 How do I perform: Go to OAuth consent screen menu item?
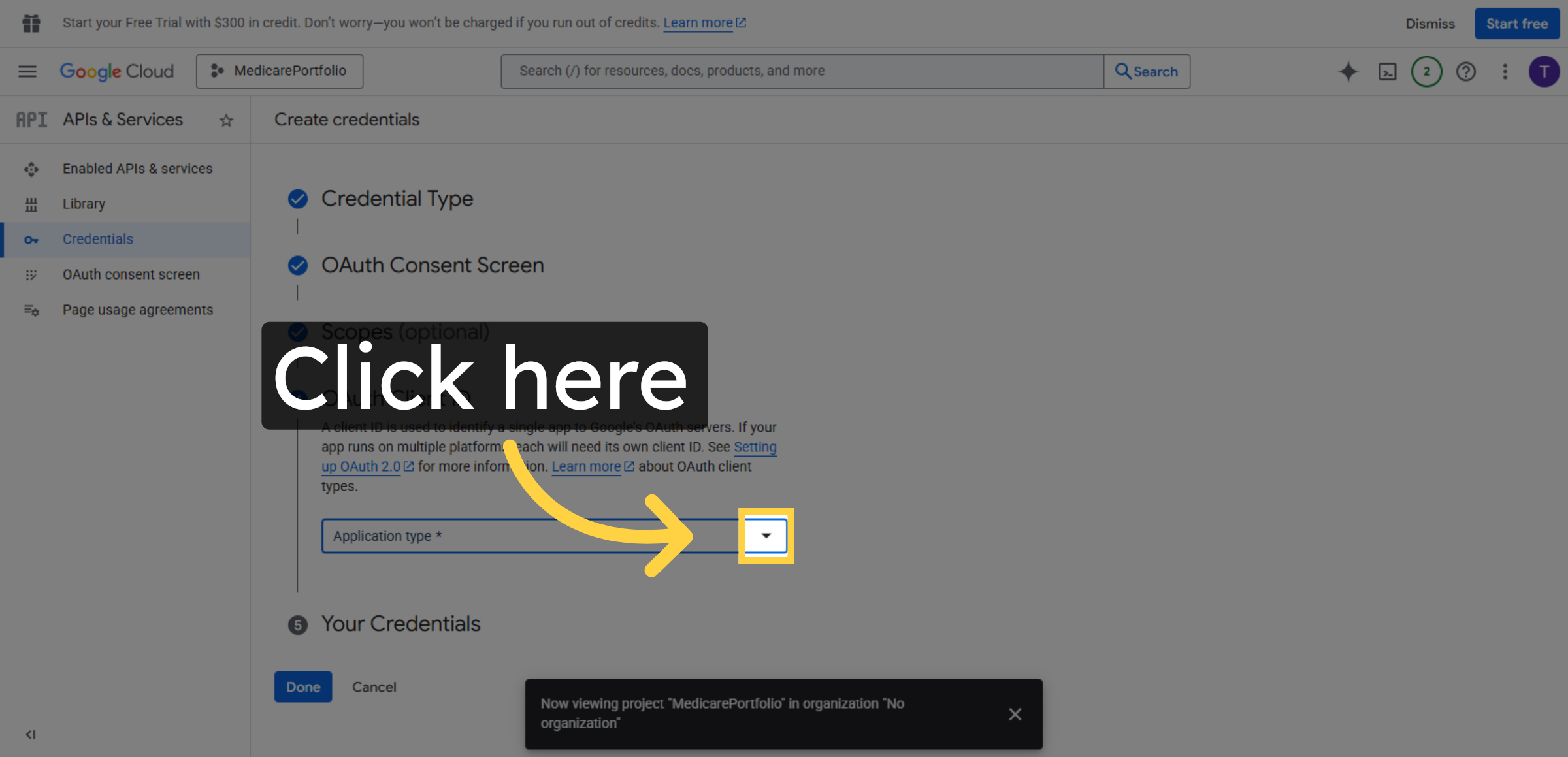click(131, 274)
